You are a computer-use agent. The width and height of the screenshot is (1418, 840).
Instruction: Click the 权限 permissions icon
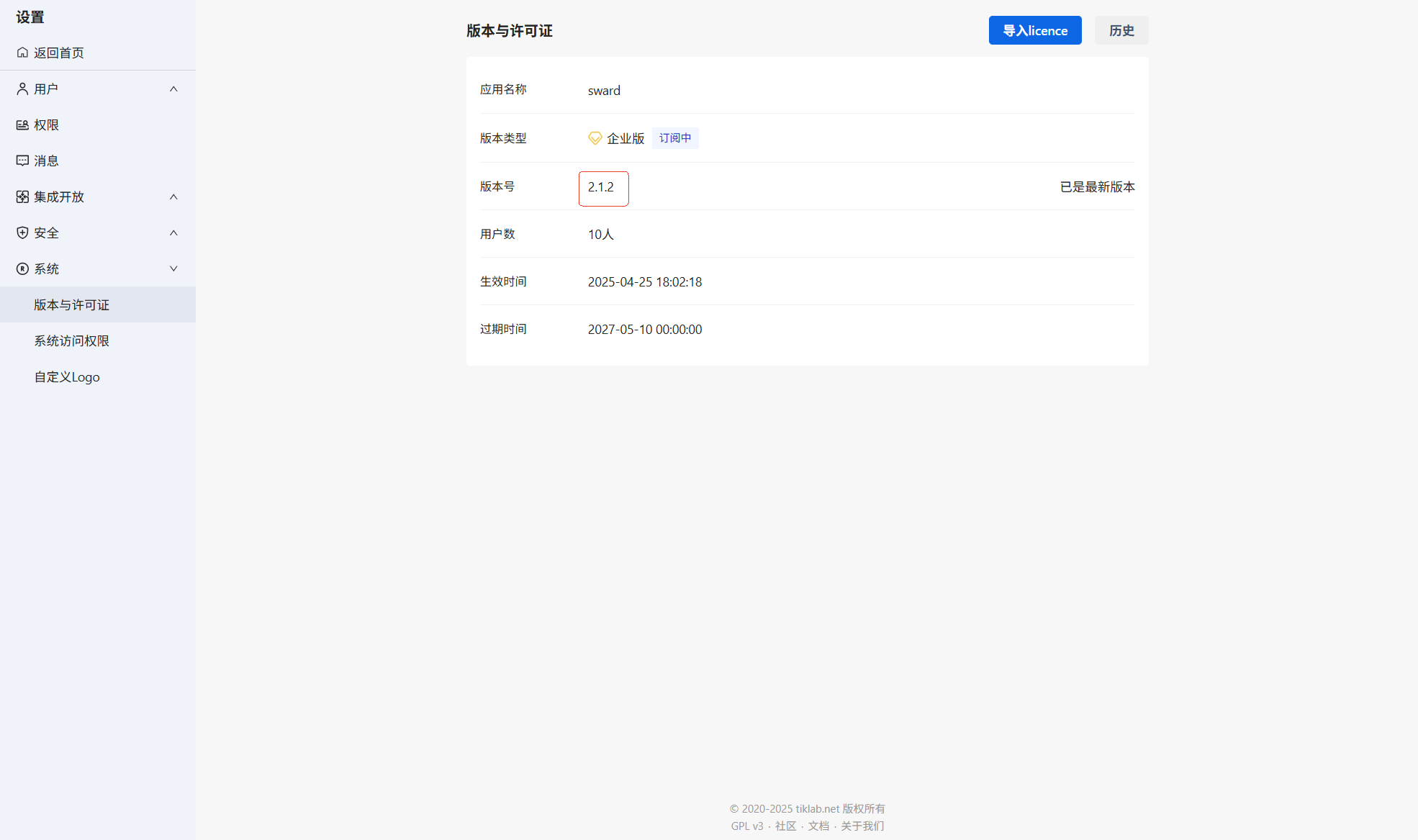(x=22, y=125)
